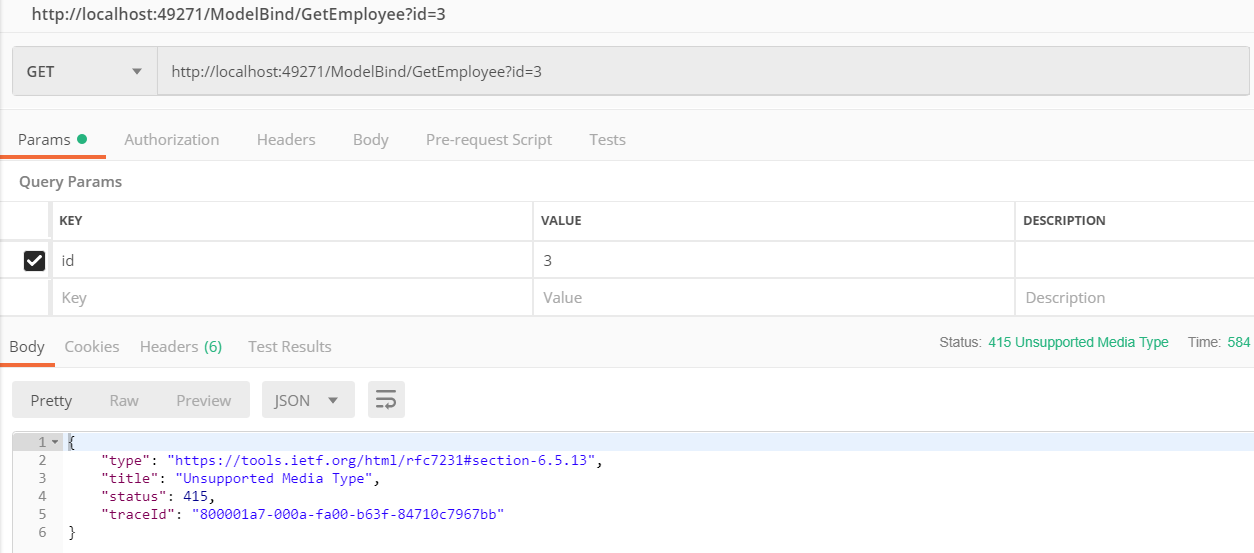Open the JSON format dropdown

(x=307, y=400)
